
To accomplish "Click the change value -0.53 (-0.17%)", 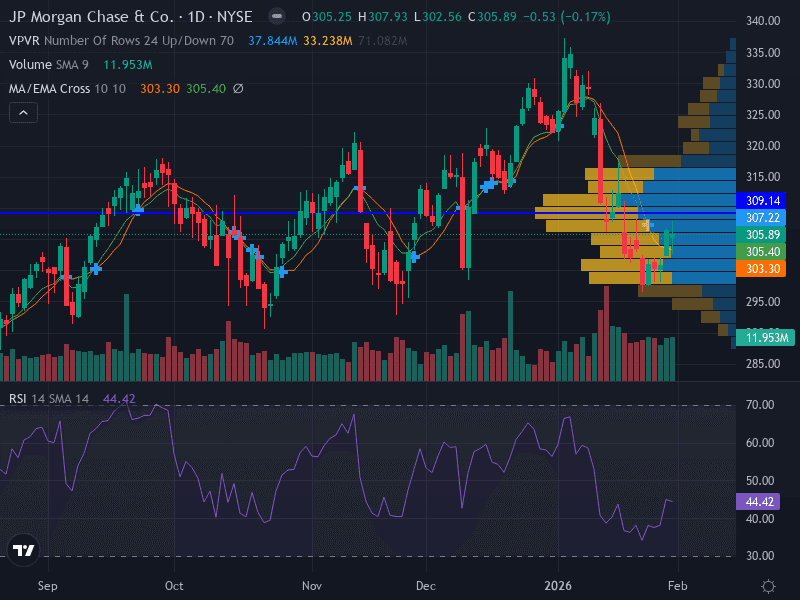I will tap(566, 17).
